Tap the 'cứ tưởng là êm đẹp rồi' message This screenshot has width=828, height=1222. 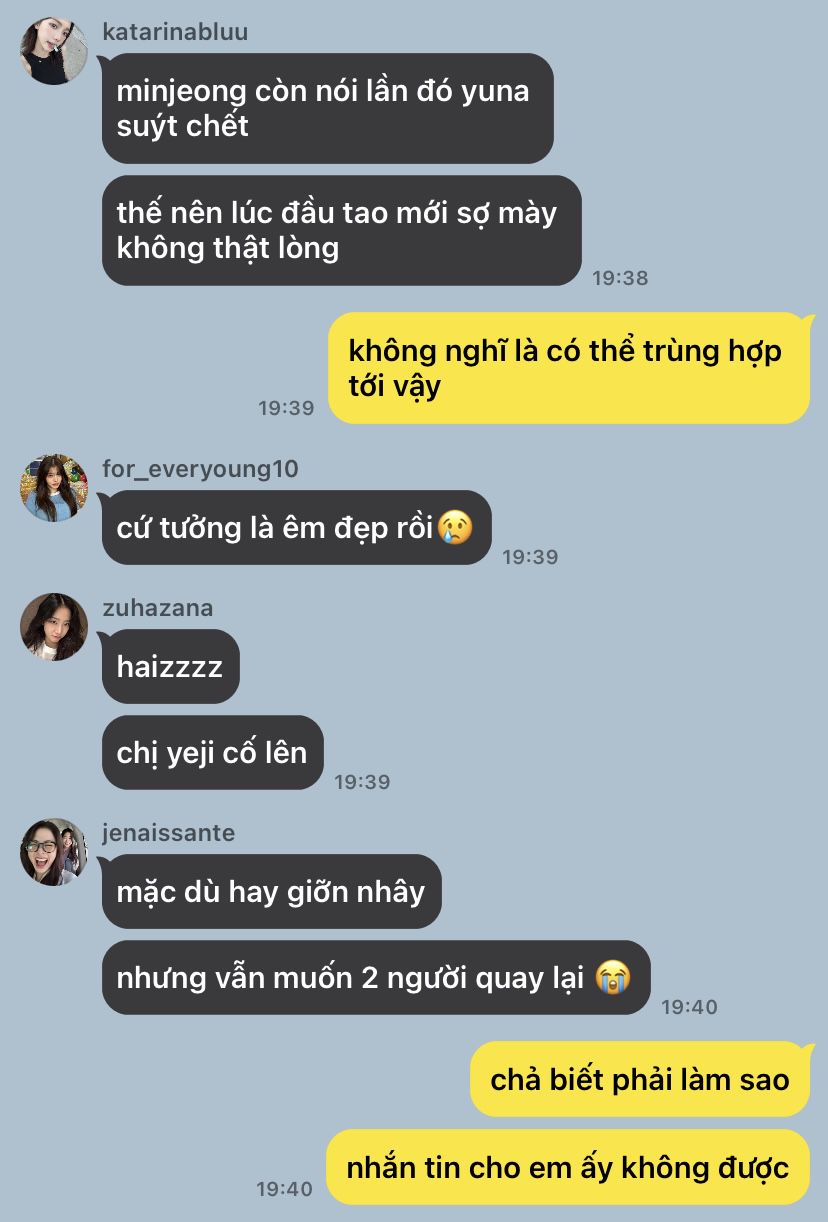coord(297,527)
